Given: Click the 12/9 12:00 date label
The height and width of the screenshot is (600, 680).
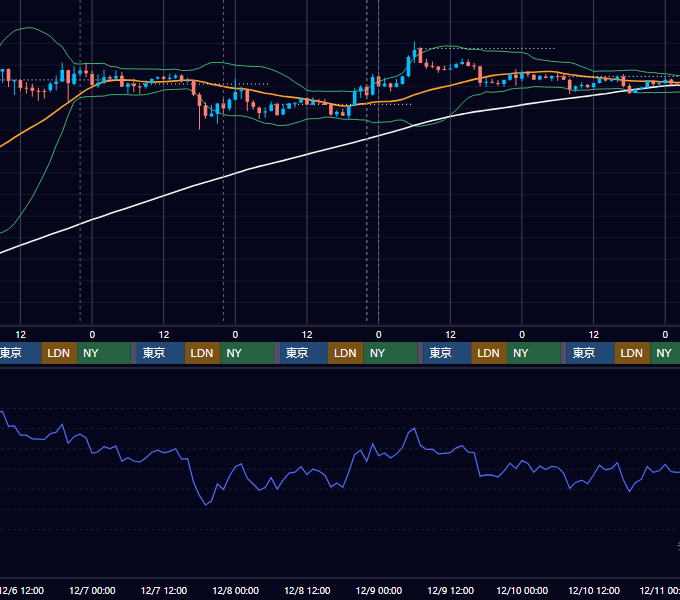Looking at the screenshot, I should pos(451,590).
